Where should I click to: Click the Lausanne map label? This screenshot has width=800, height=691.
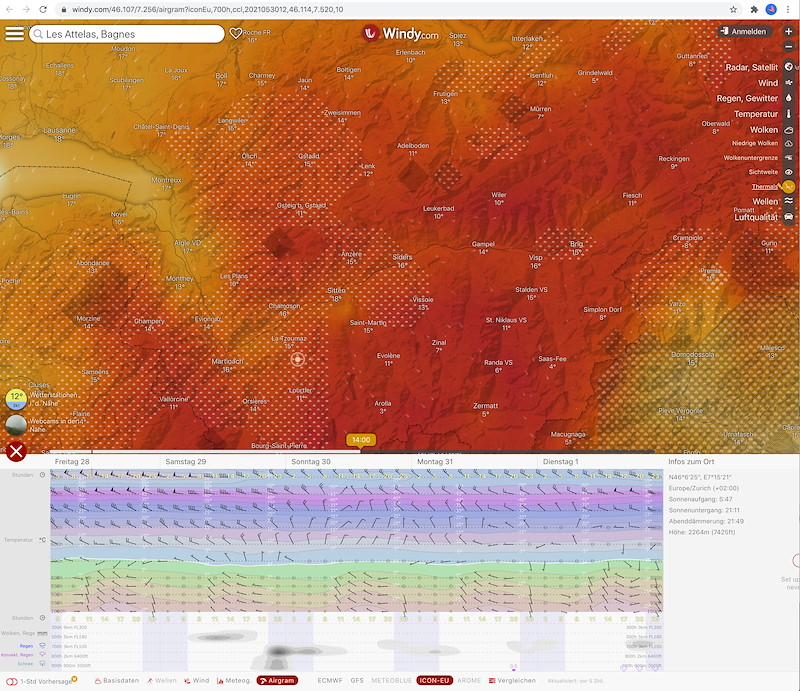59,131
